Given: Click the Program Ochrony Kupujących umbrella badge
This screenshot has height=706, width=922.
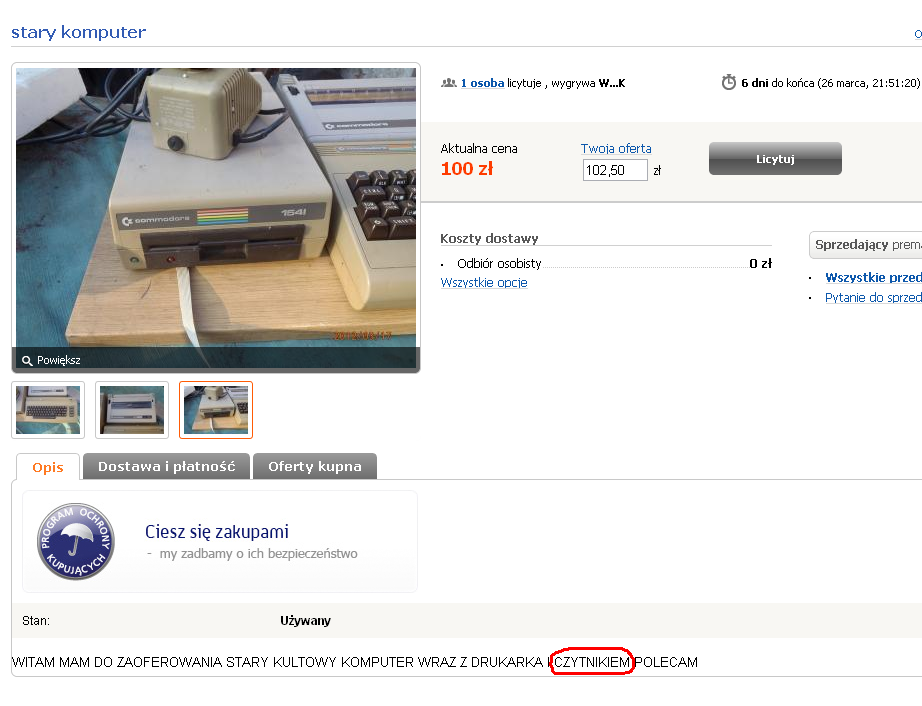Looking at the screenshot, I should (x=76, y=541).
